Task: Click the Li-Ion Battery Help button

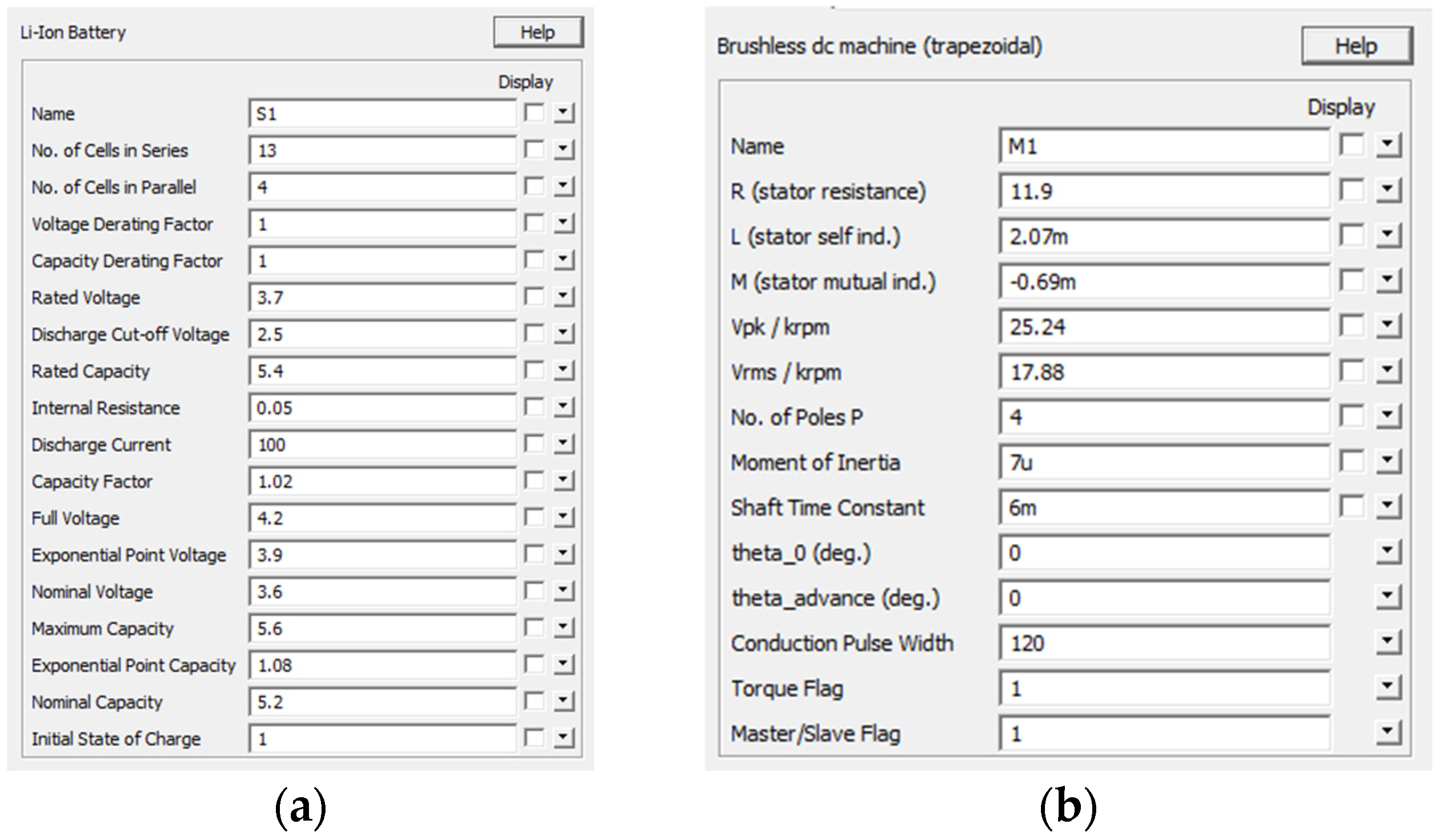Action: coord(538,32)
